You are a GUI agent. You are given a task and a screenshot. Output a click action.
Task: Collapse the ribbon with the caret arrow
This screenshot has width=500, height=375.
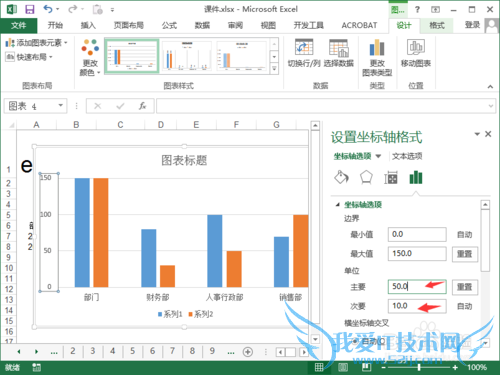pyautogui.click(x=490, y=87)
